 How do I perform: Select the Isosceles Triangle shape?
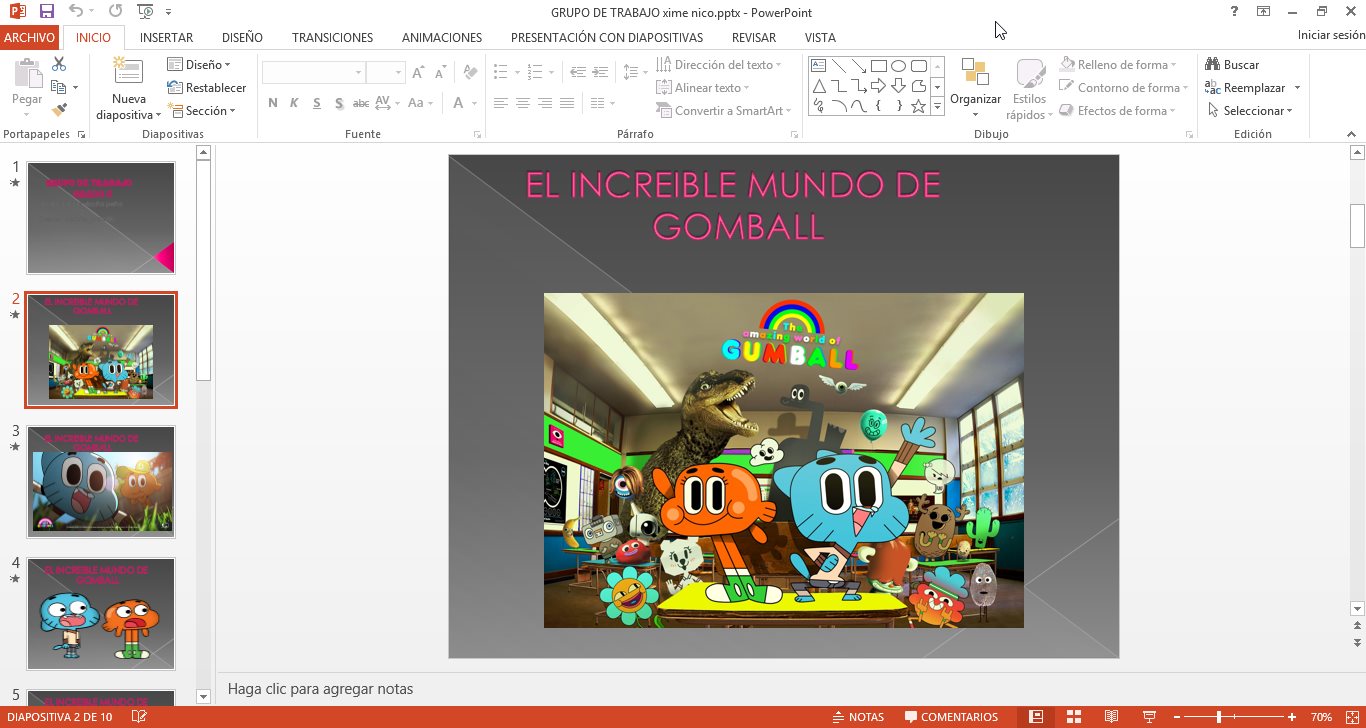(819, 86)
